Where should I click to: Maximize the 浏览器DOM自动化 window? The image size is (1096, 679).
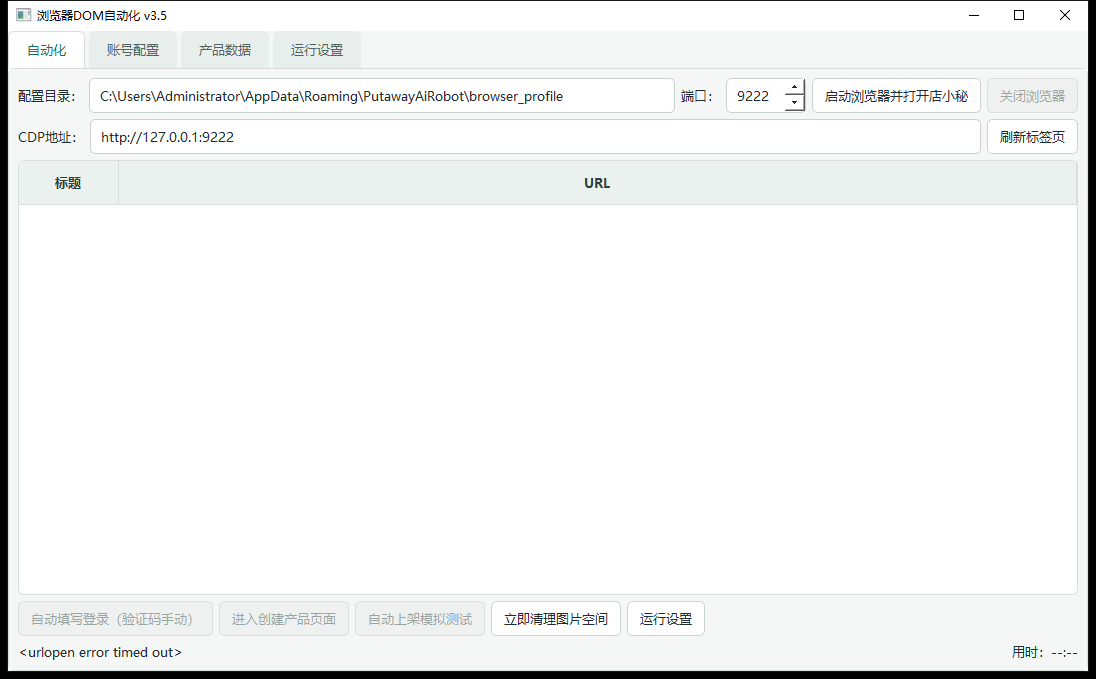pos(1019,15)
